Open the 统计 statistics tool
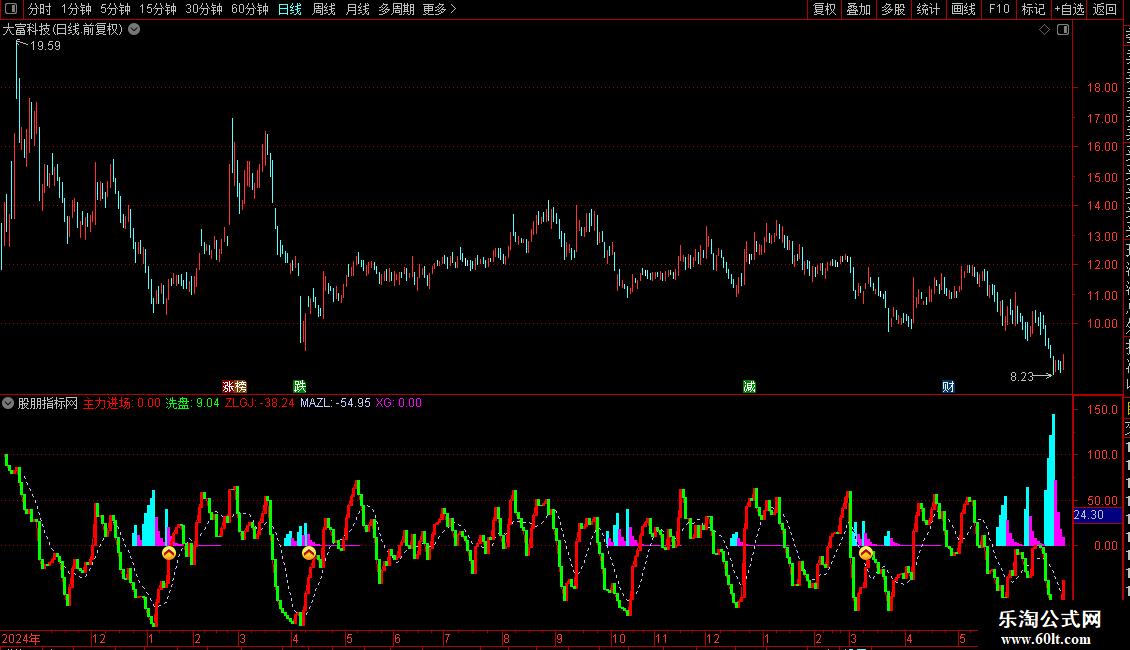The height and width of the screenshot is (650, 1130). coord(928,9)
